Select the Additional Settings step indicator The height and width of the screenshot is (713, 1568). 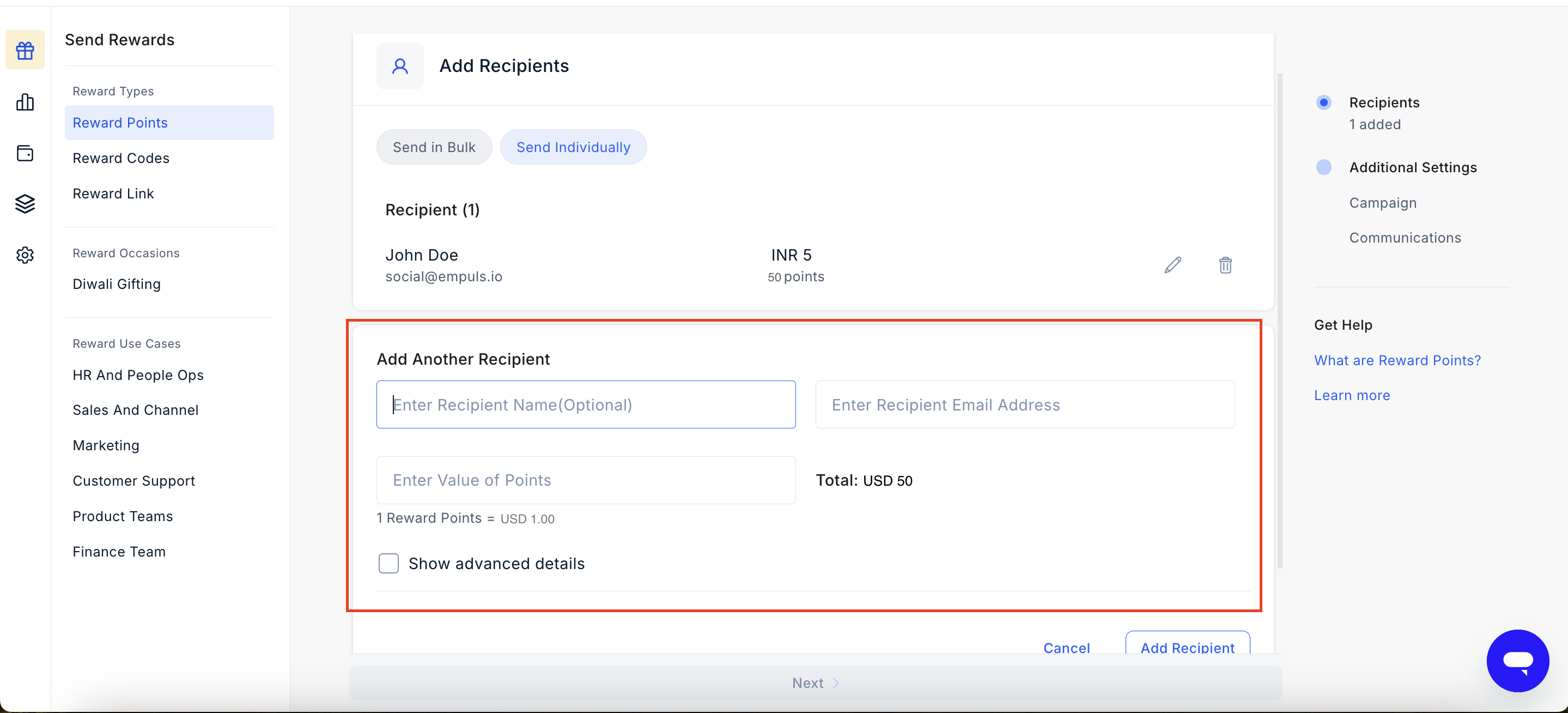pos(1323,167)
